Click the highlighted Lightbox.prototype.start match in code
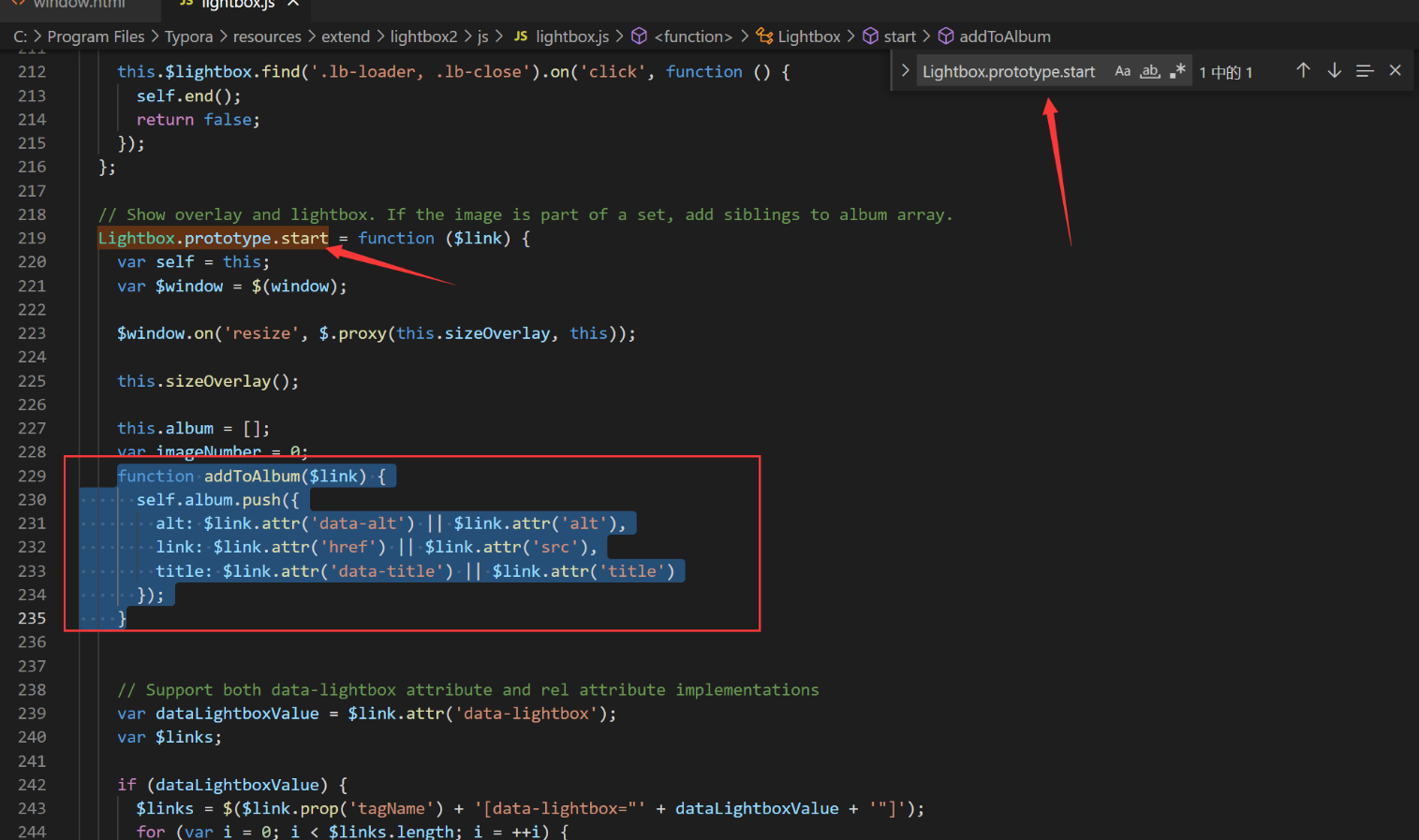Viewport: 1419px width, 840px height. tap(214, 238)
